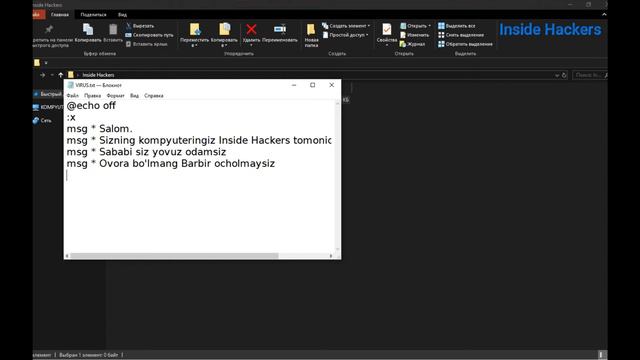The image size is (640, 360).
Task: Open the recent locations dropdown arrow
Action: pos(52,75)
